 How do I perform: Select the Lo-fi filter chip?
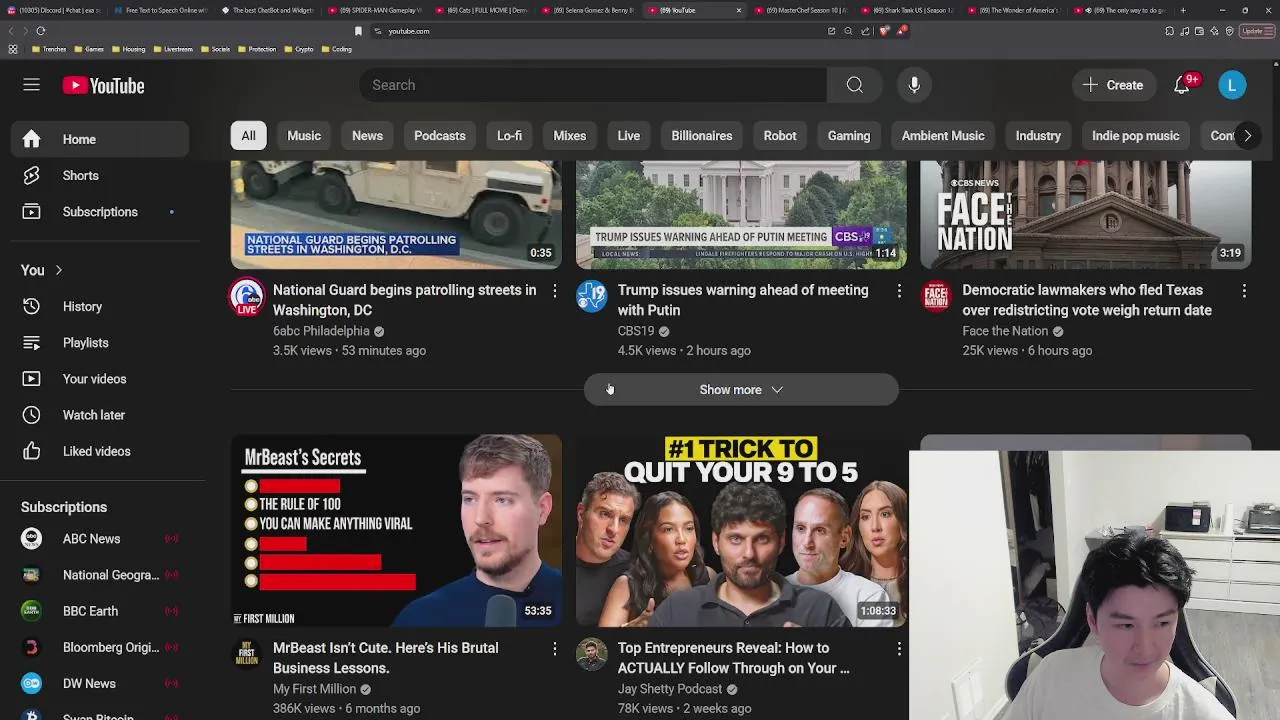(x=509, y=136)
